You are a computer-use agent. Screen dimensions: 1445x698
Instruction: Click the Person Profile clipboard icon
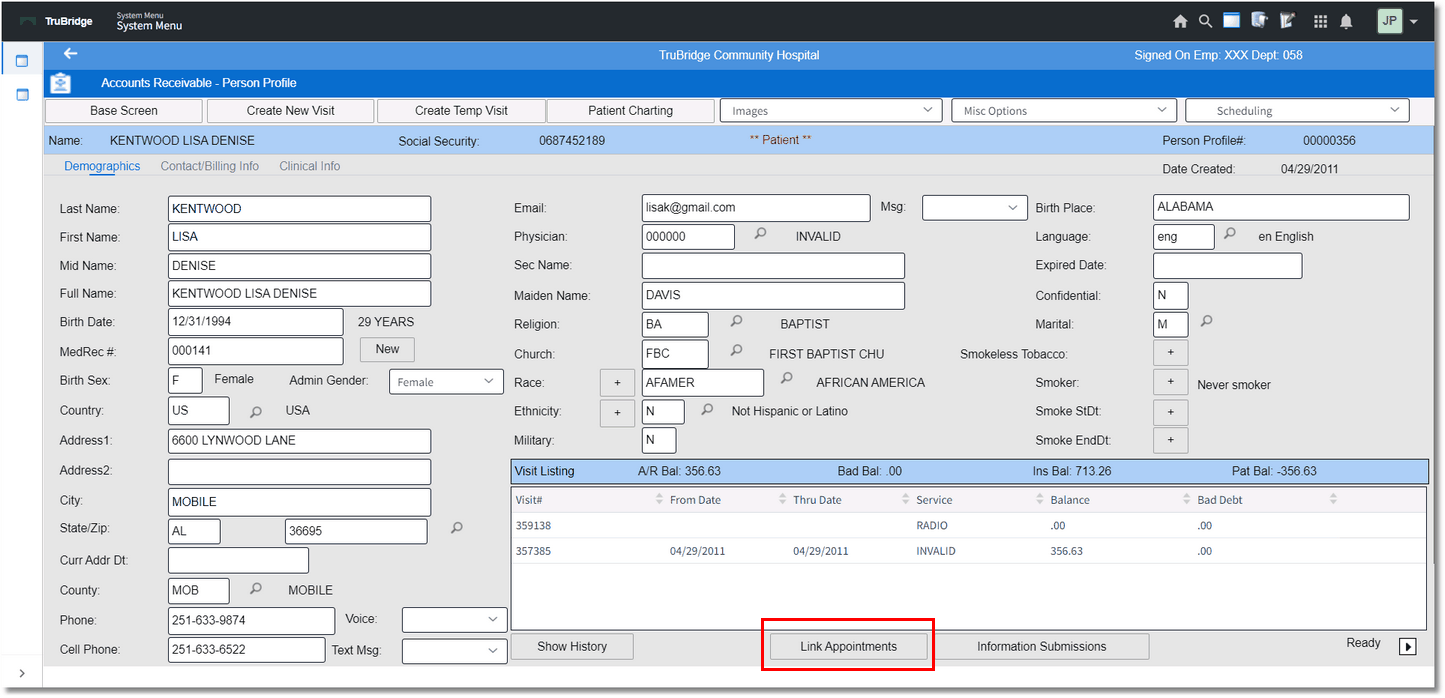[61, 82]
